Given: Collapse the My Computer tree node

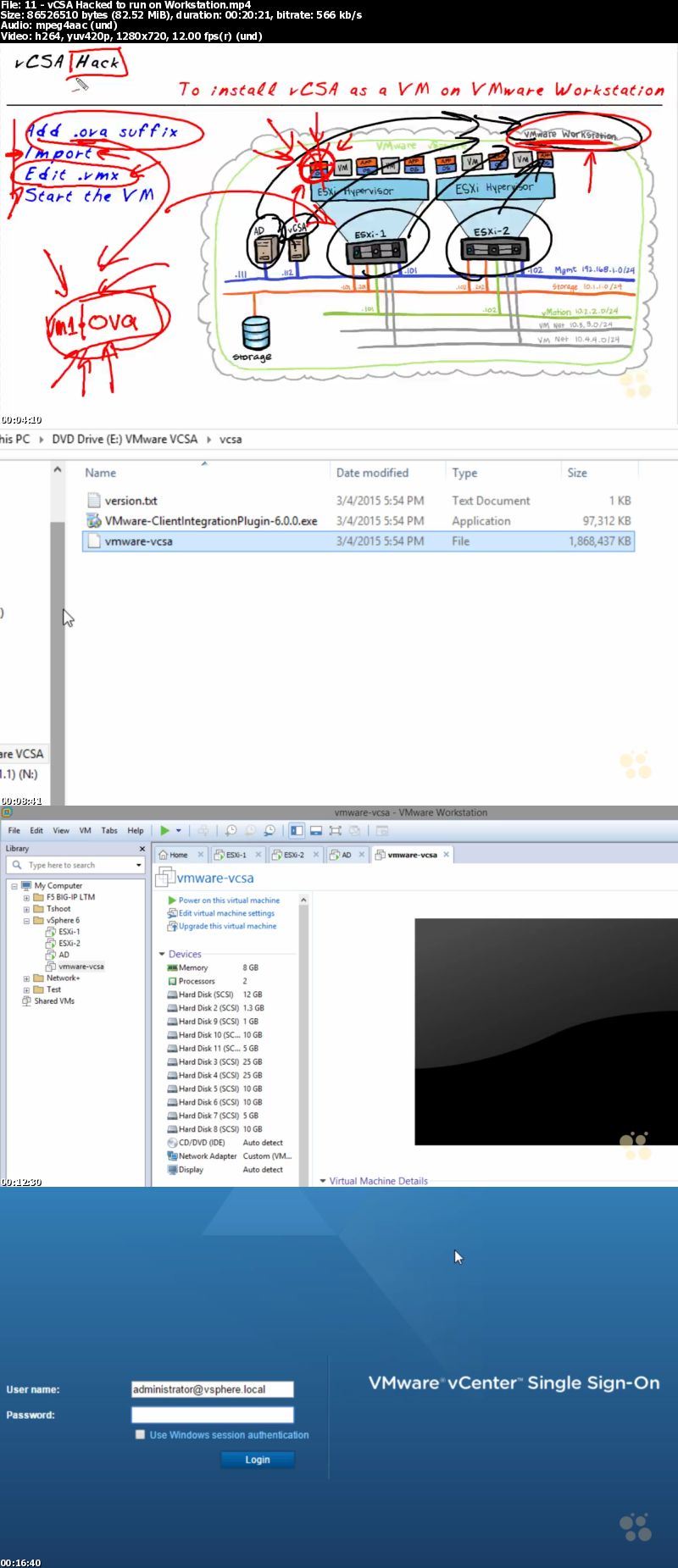Looking at the screenshot, I should [14, 885].
